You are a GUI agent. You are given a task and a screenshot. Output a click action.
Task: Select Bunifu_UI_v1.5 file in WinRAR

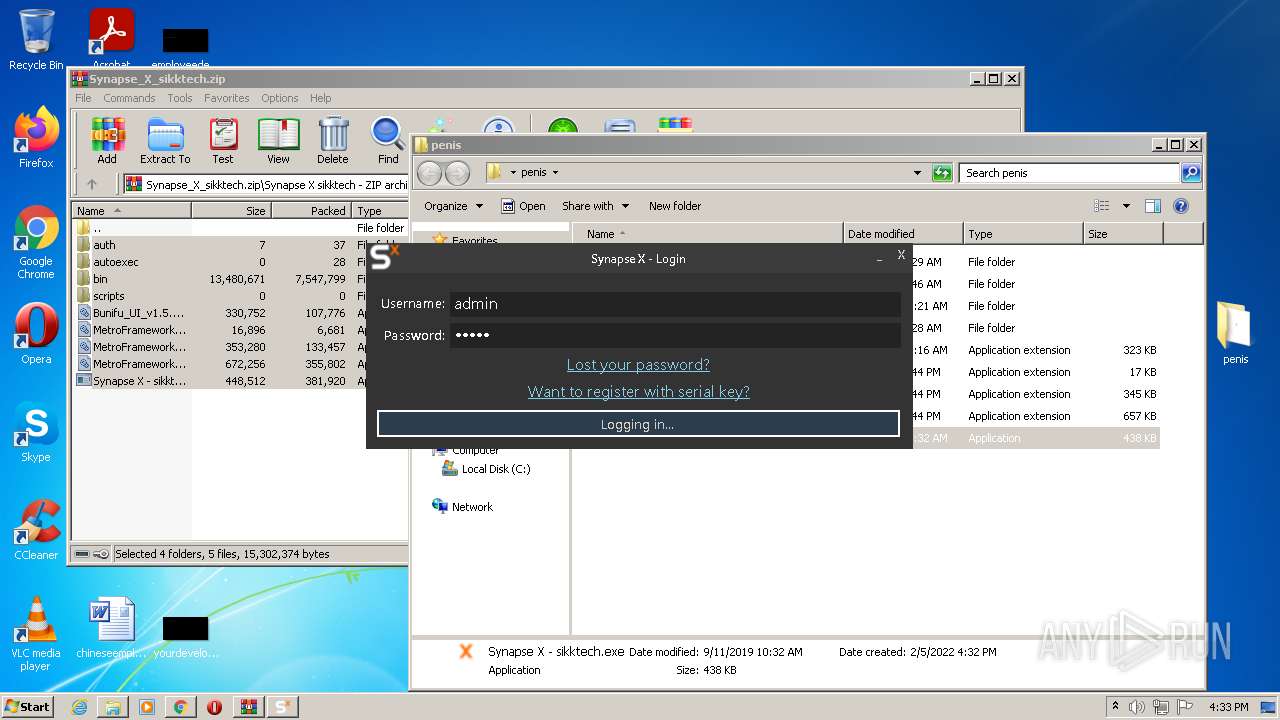(132, 313)
